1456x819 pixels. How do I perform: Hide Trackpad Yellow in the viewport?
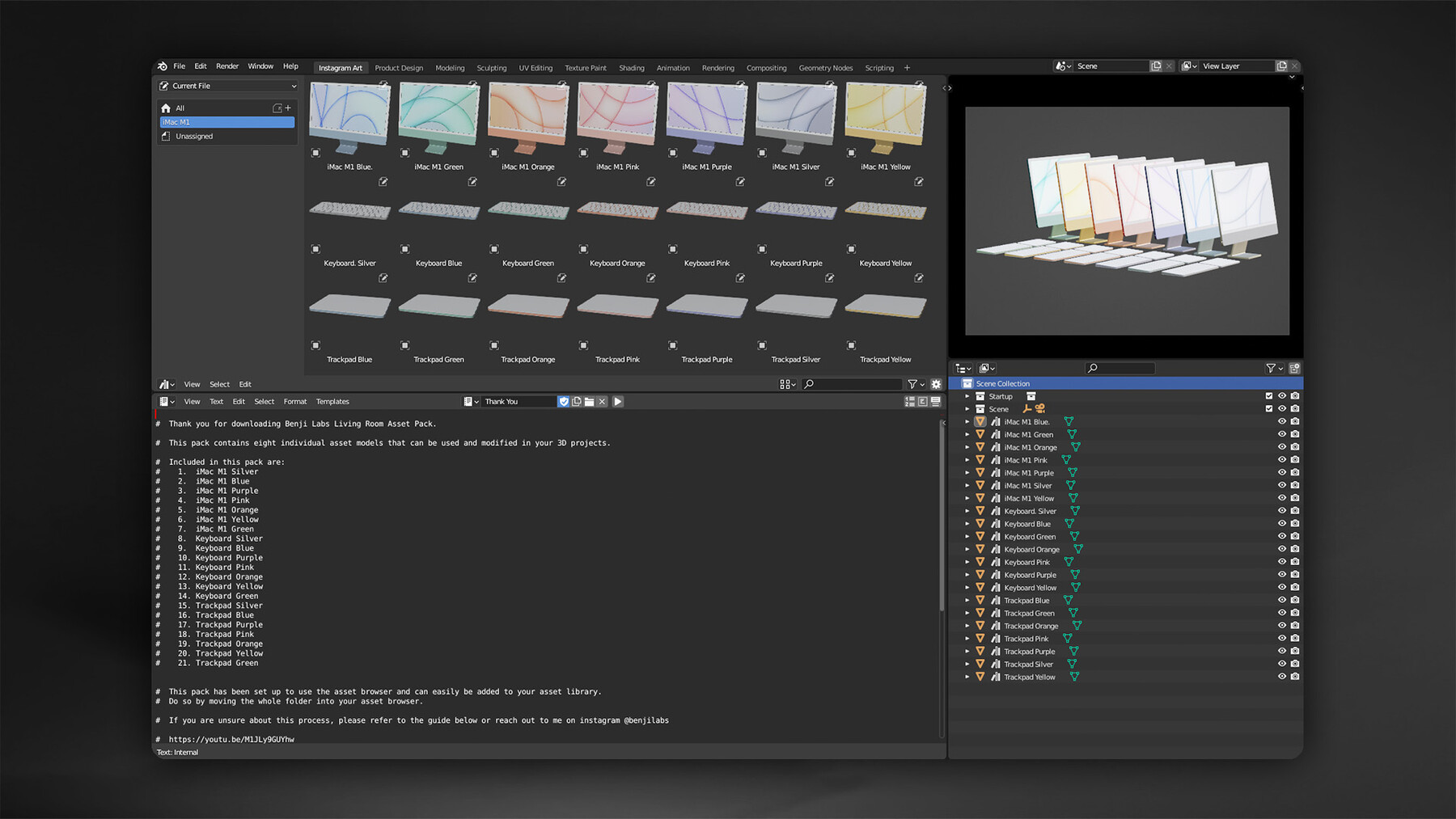1280,677
